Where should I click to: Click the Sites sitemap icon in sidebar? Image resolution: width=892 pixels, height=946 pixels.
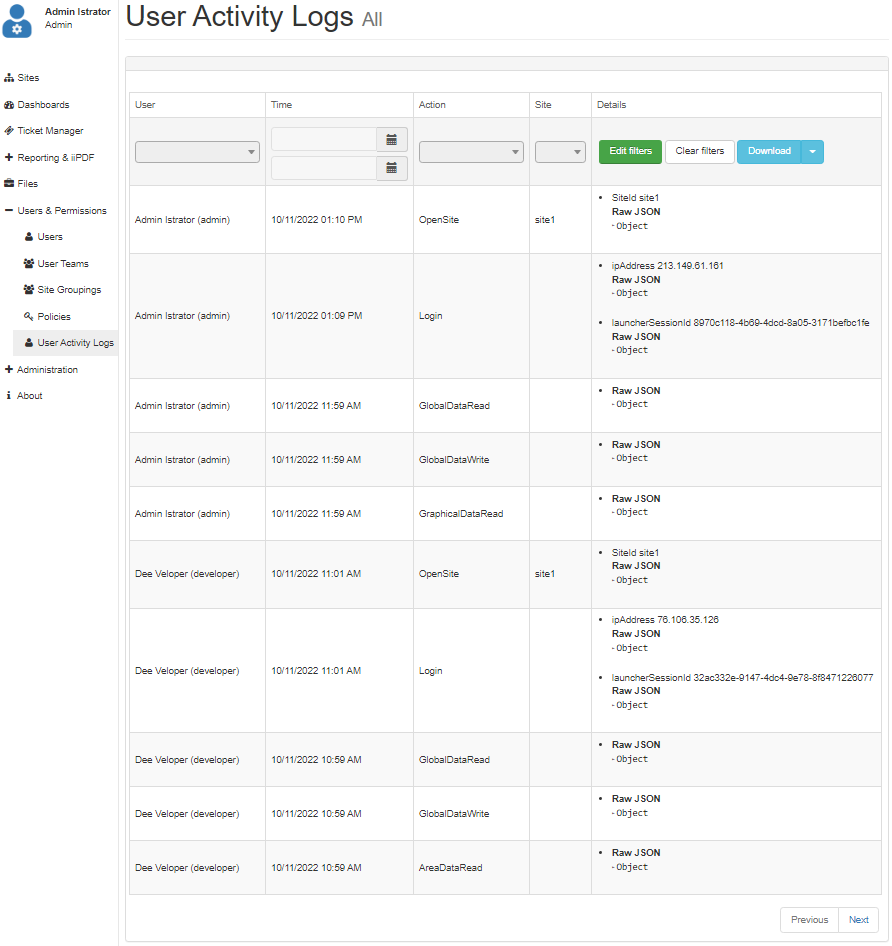8,78
